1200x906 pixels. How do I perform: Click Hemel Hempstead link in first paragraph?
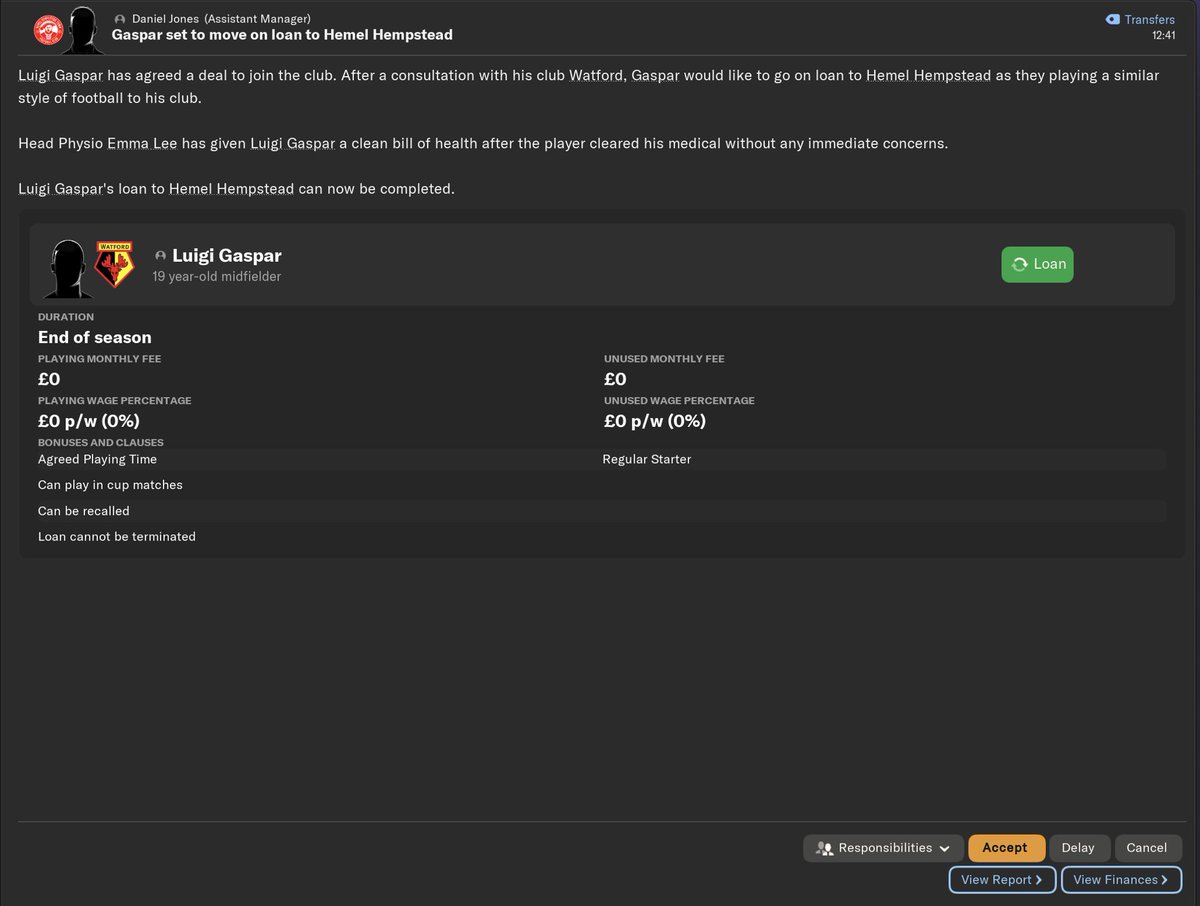coord(927,75)
